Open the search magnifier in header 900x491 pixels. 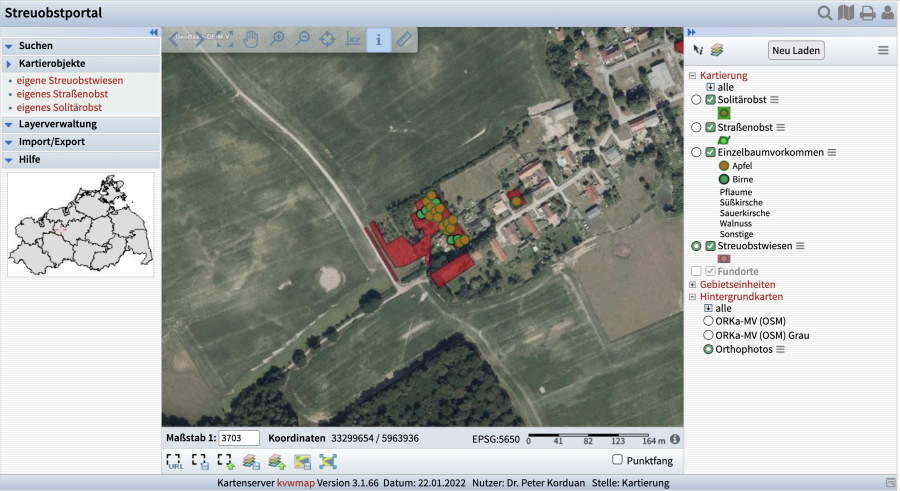(x=825, y=13)
